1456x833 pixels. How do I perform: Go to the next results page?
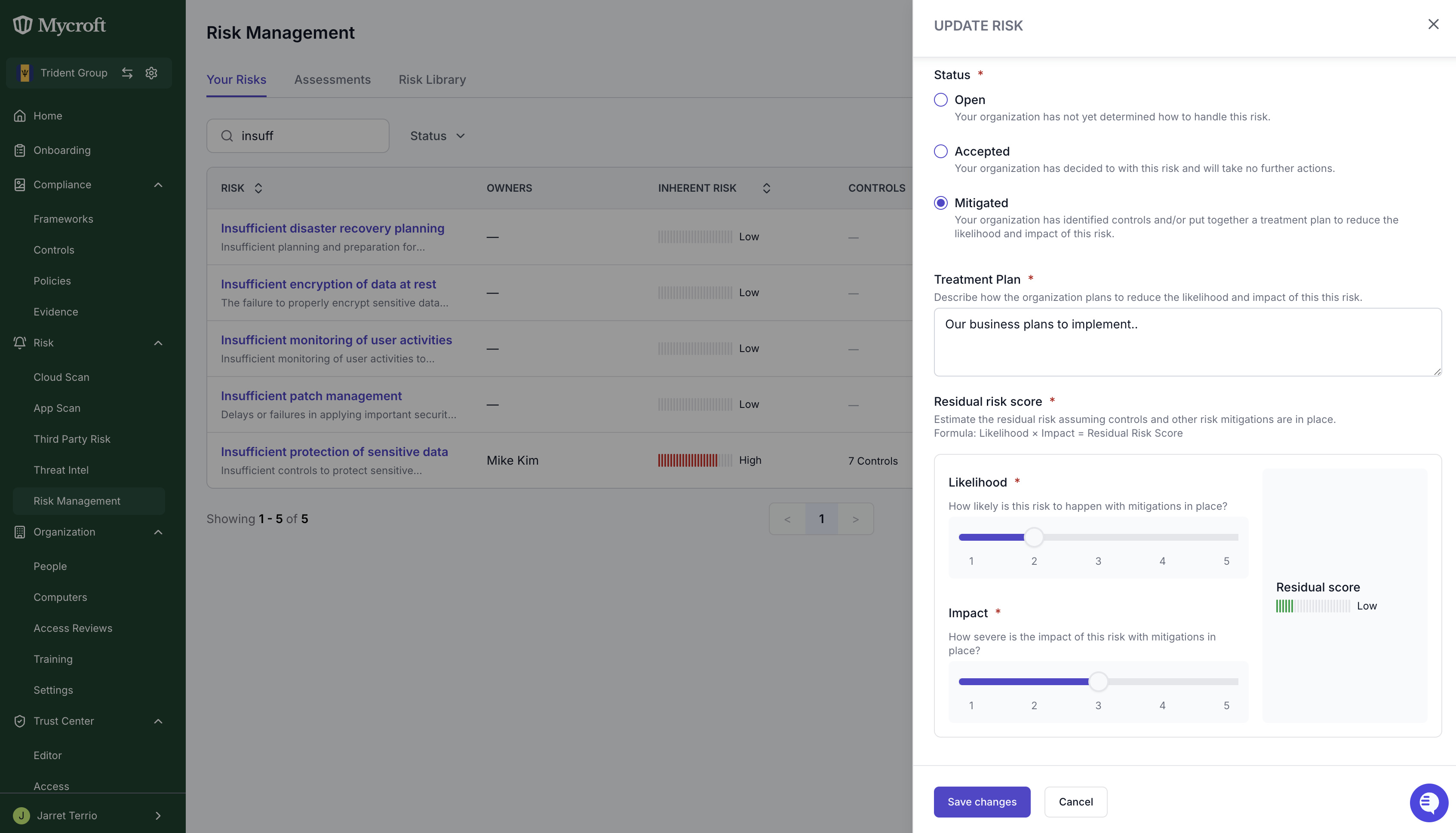pyautogui.click(x=856, y=519)
